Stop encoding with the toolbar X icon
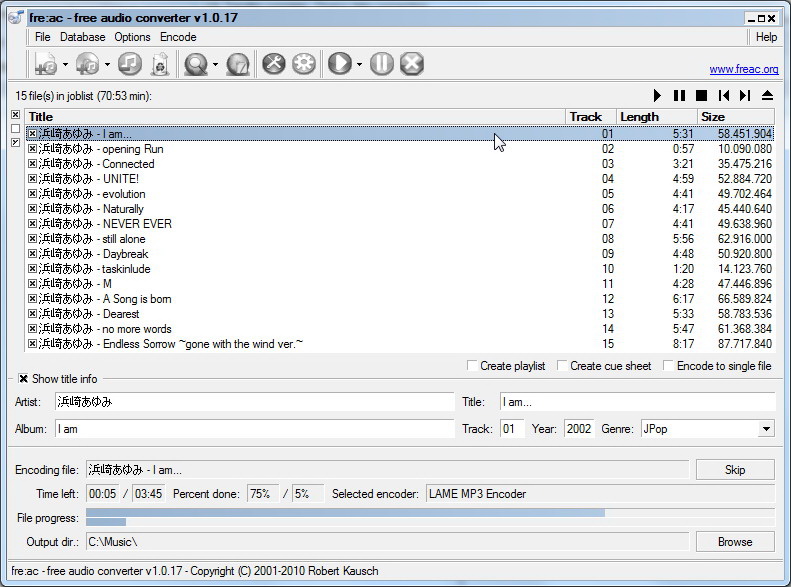 tap(411, 64)
